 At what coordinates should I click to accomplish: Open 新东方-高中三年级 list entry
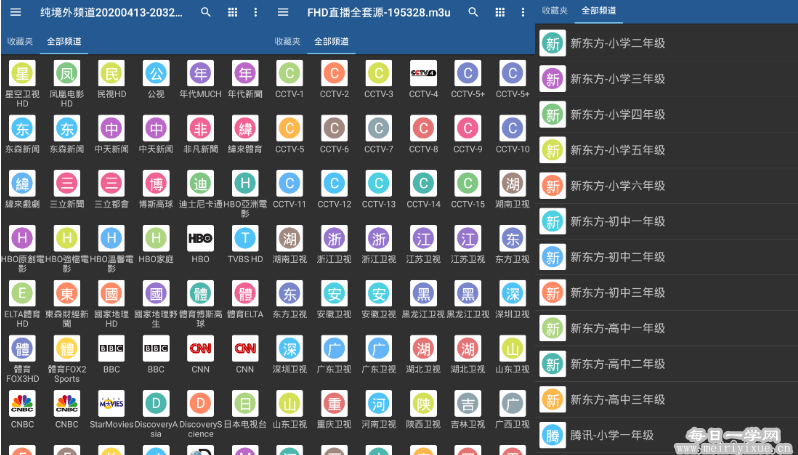(x=666, y=400)
